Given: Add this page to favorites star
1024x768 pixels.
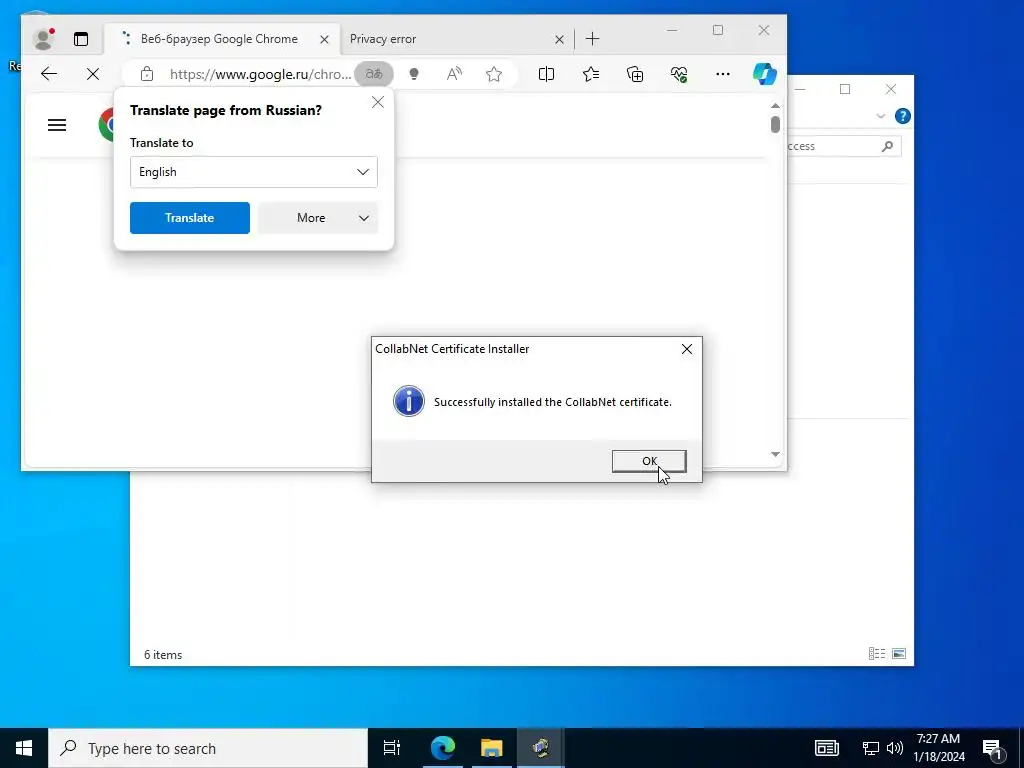Looking at the screenshot, I should (494, 74).
